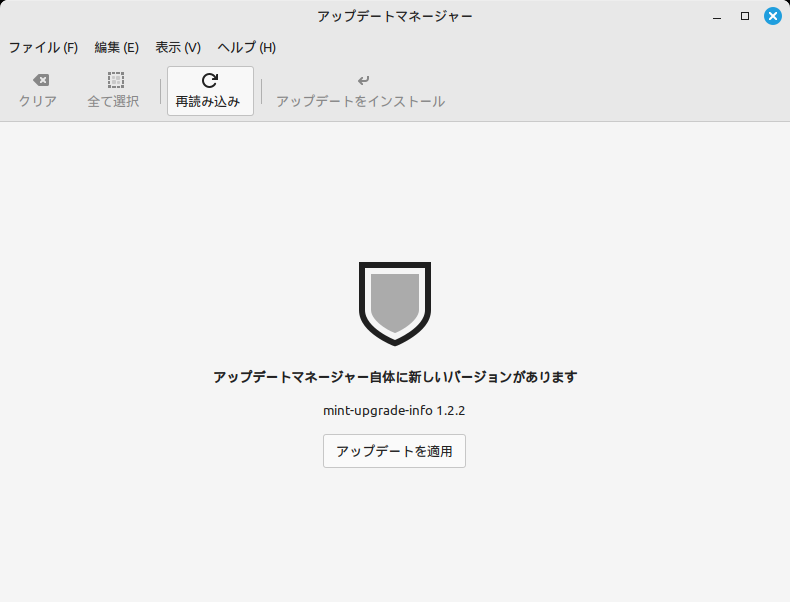Click the クリア (Clear) toolbar icon
This screenshot has width=790, height=602.
[41, 80]
